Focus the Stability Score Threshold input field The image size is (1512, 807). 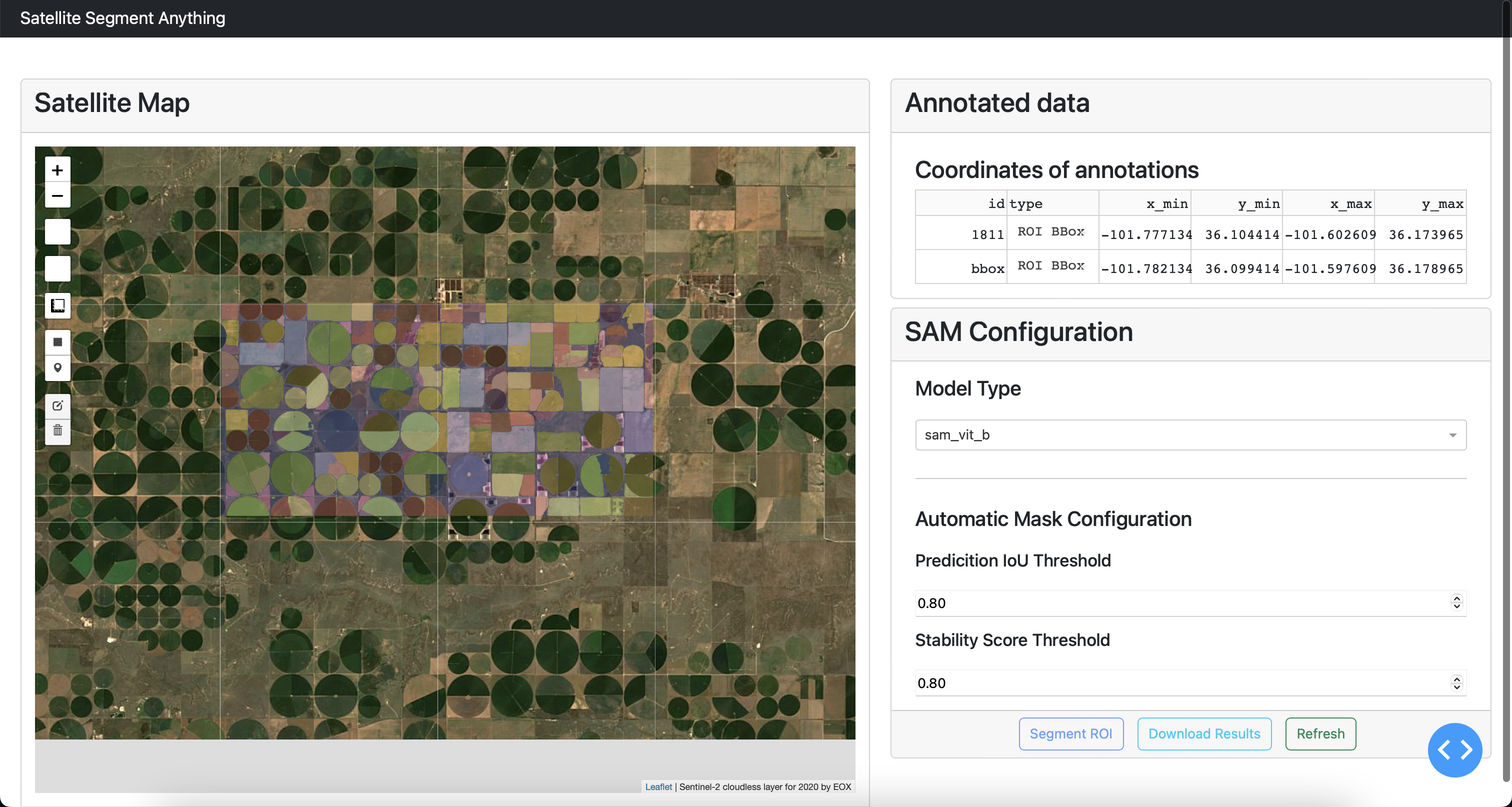(1174, 683)
